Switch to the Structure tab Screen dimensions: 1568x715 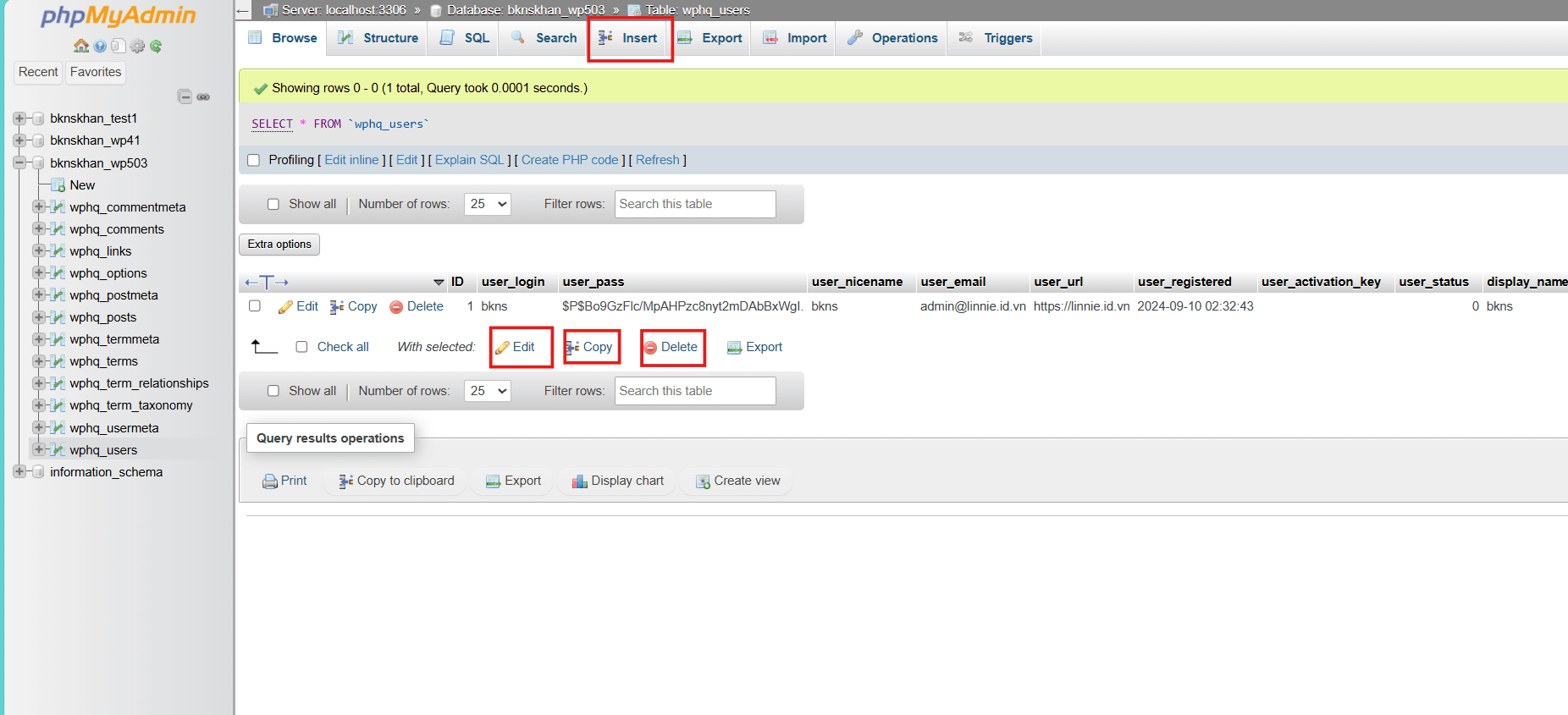[x=378, y=38]
